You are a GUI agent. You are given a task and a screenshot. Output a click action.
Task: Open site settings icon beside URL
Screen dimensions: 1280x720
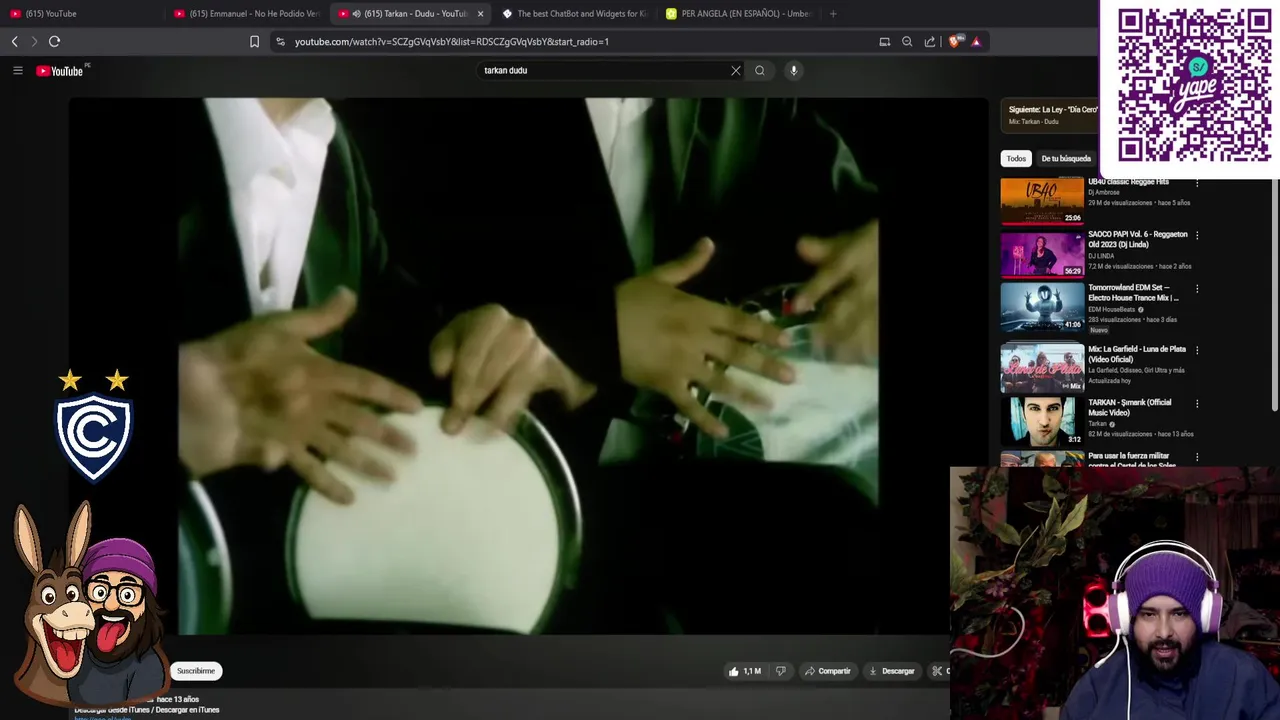pos(280,42)
